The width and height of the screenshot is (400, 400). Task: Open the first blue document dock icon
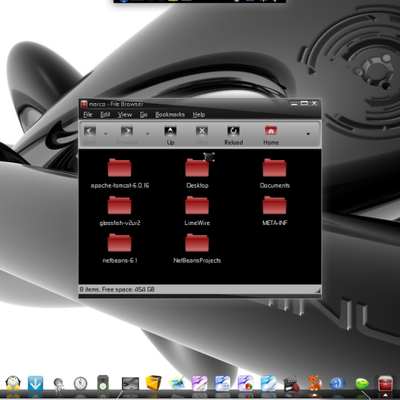(x=222, y=383)
